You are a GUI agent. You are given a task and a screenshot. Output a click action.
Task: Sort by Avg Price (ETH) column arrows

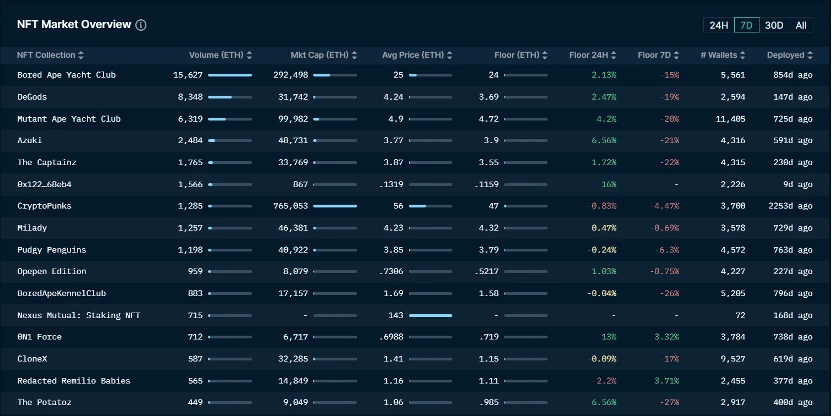click(x=449, y=55)
